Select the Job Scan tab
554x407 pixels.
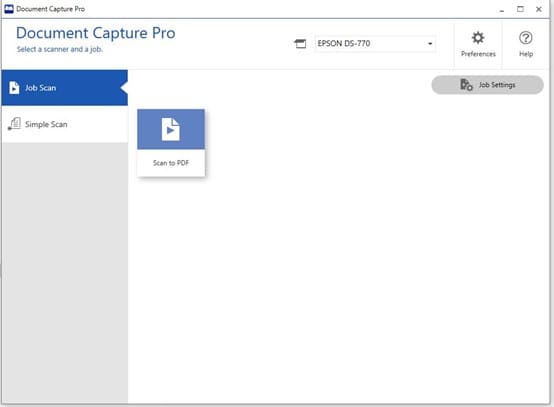click(x=65, y=88)
